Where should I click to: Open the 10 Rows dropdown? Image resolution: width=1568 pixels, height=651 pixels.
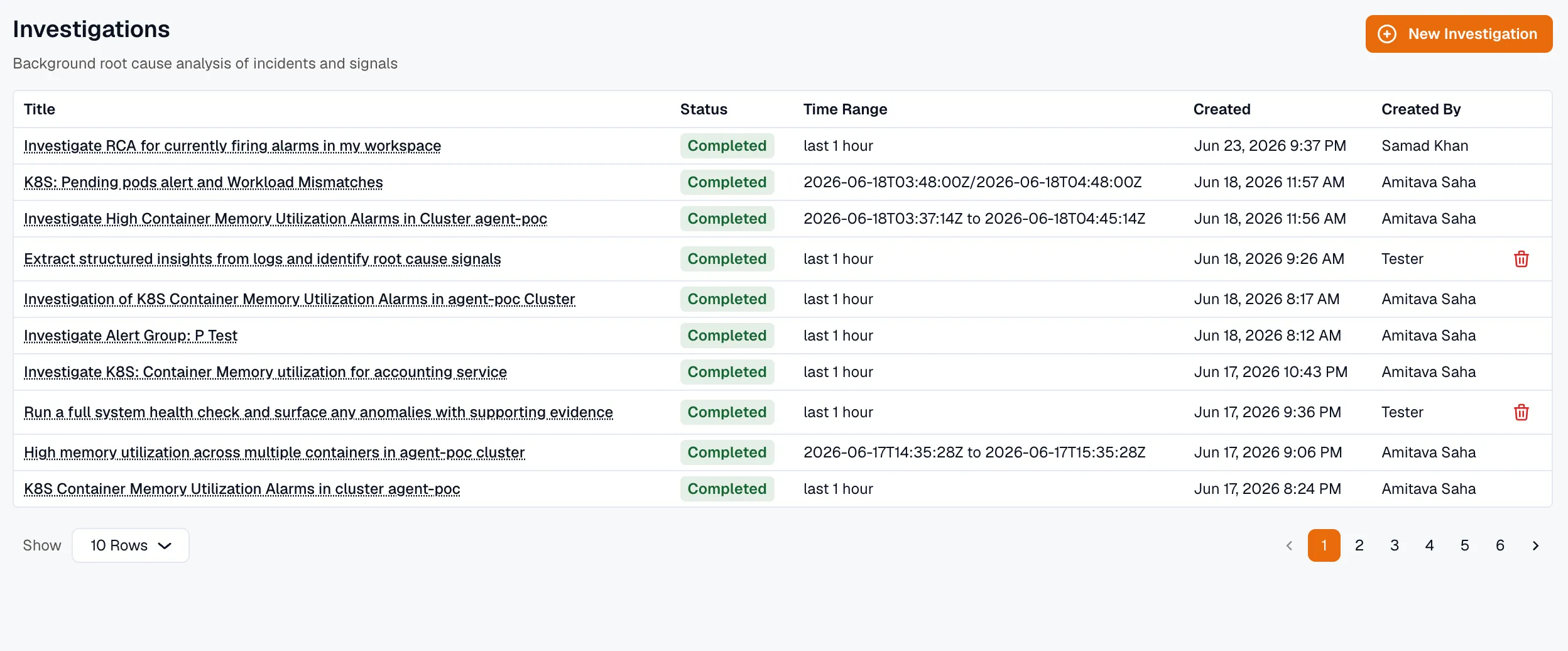[x=131, y=545]
